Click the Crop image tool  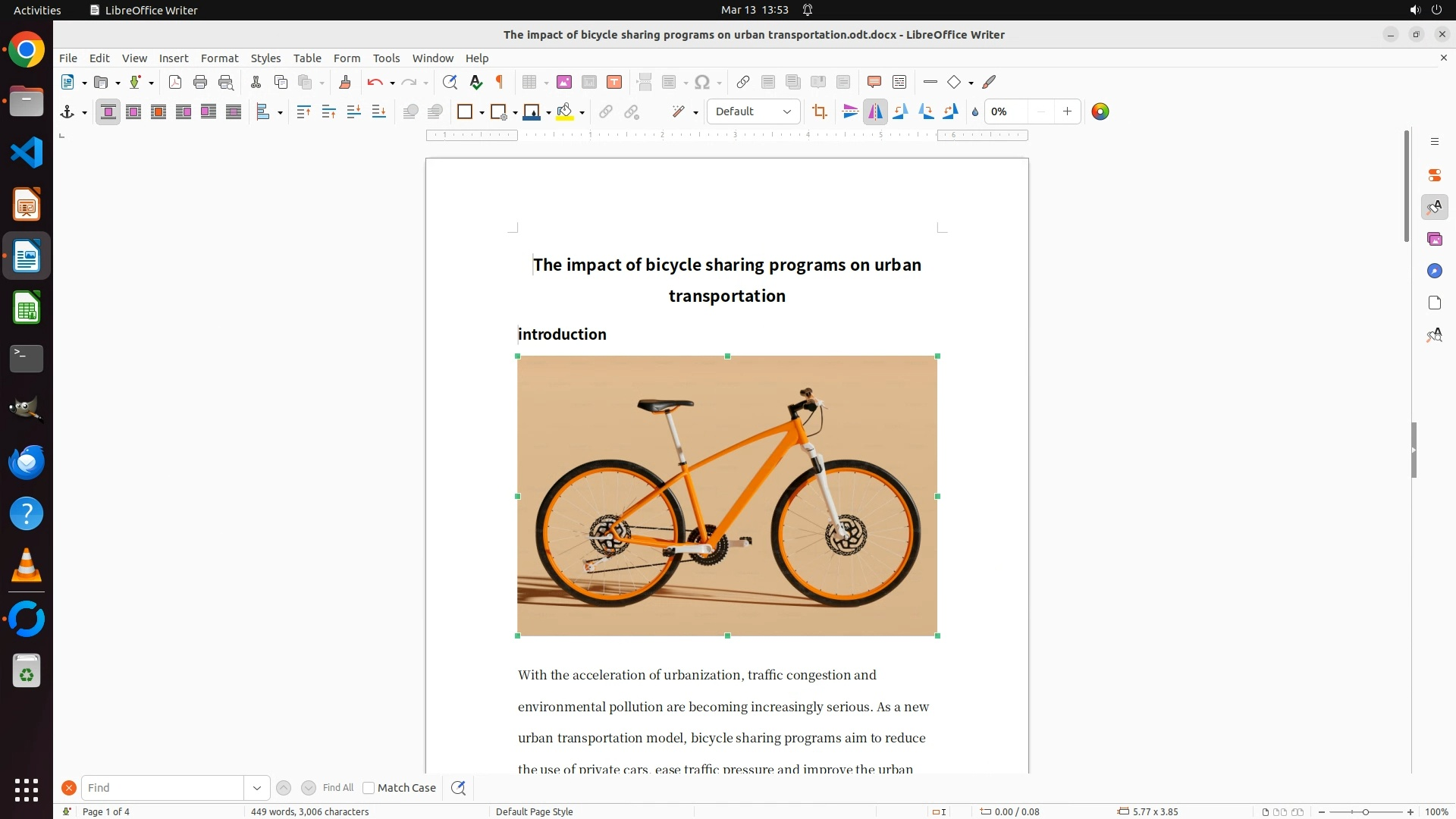[x=819, y=112]
